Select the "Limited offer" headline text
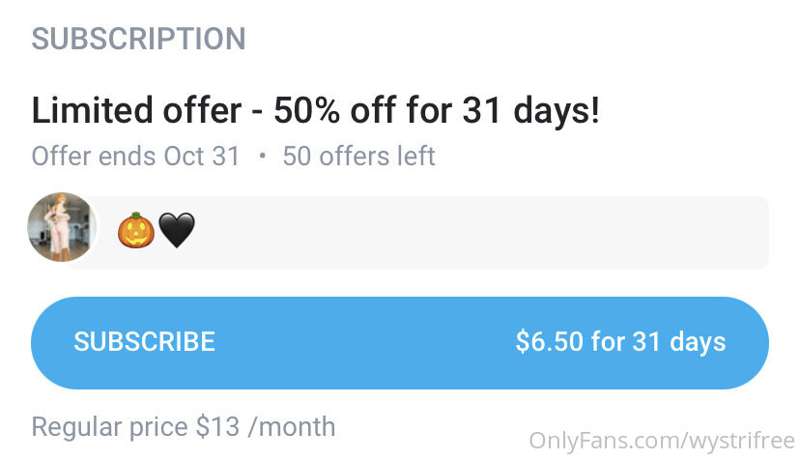 [x=136, y=110]
